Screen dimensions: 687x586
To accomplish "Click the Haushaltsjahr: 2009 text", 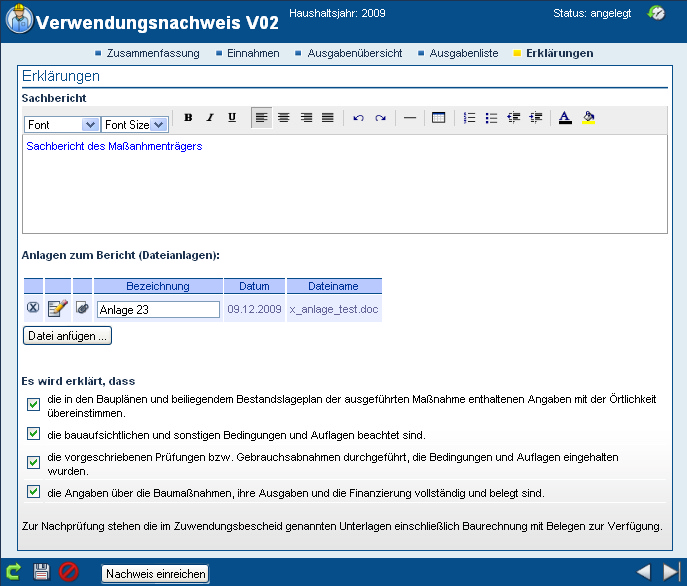I will point(337,13).
